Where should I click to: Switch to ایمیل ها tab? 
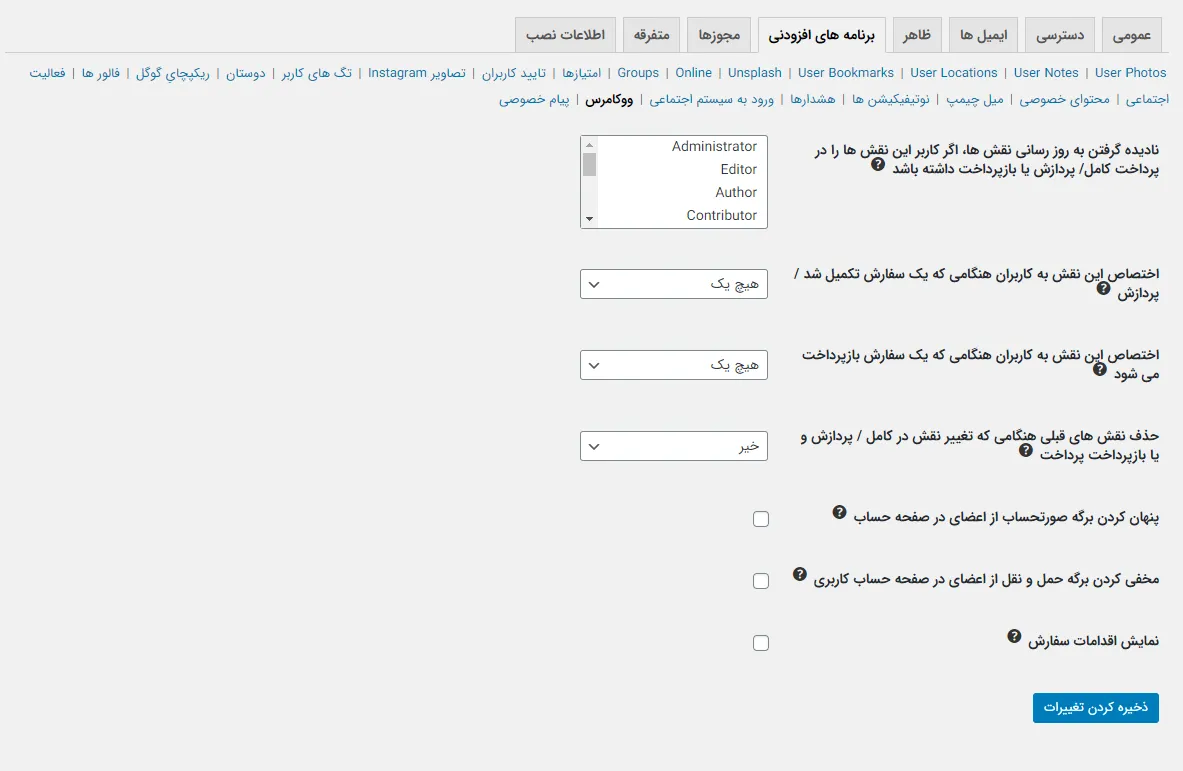pos(983,35)
